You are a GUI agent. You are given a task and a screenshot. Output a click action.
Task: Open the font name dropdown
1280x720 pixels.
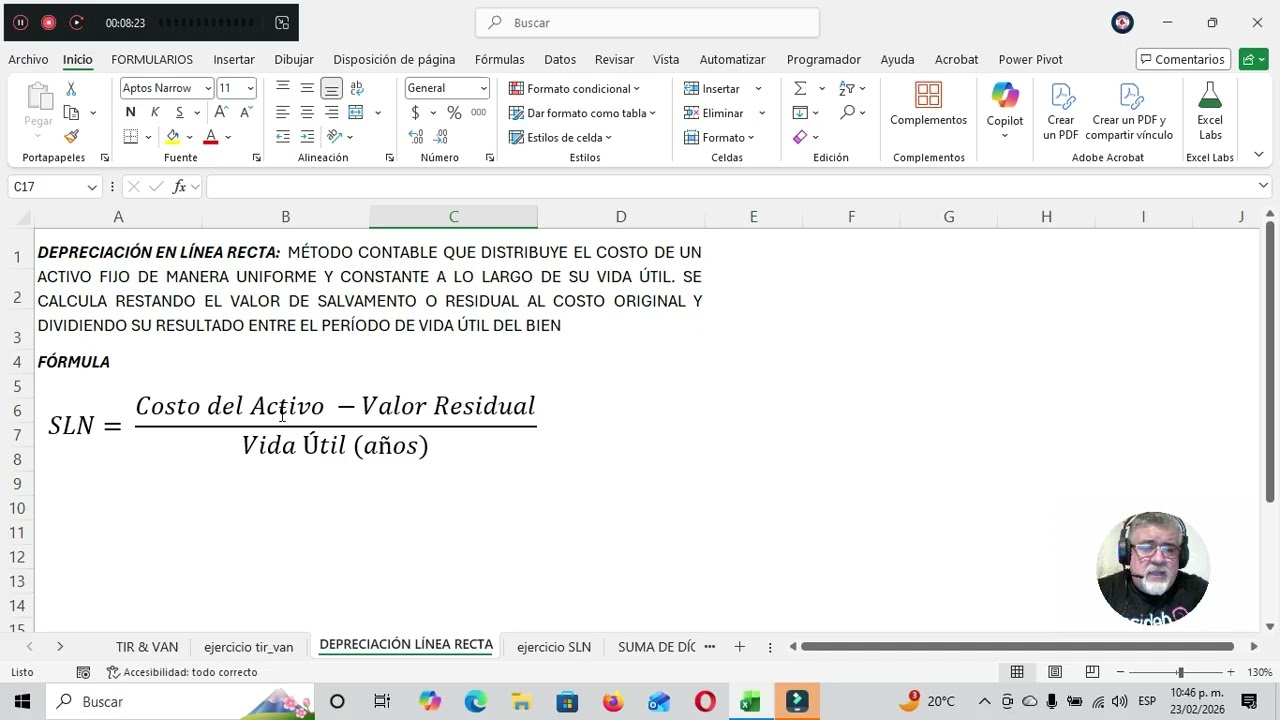click(208, 88)
